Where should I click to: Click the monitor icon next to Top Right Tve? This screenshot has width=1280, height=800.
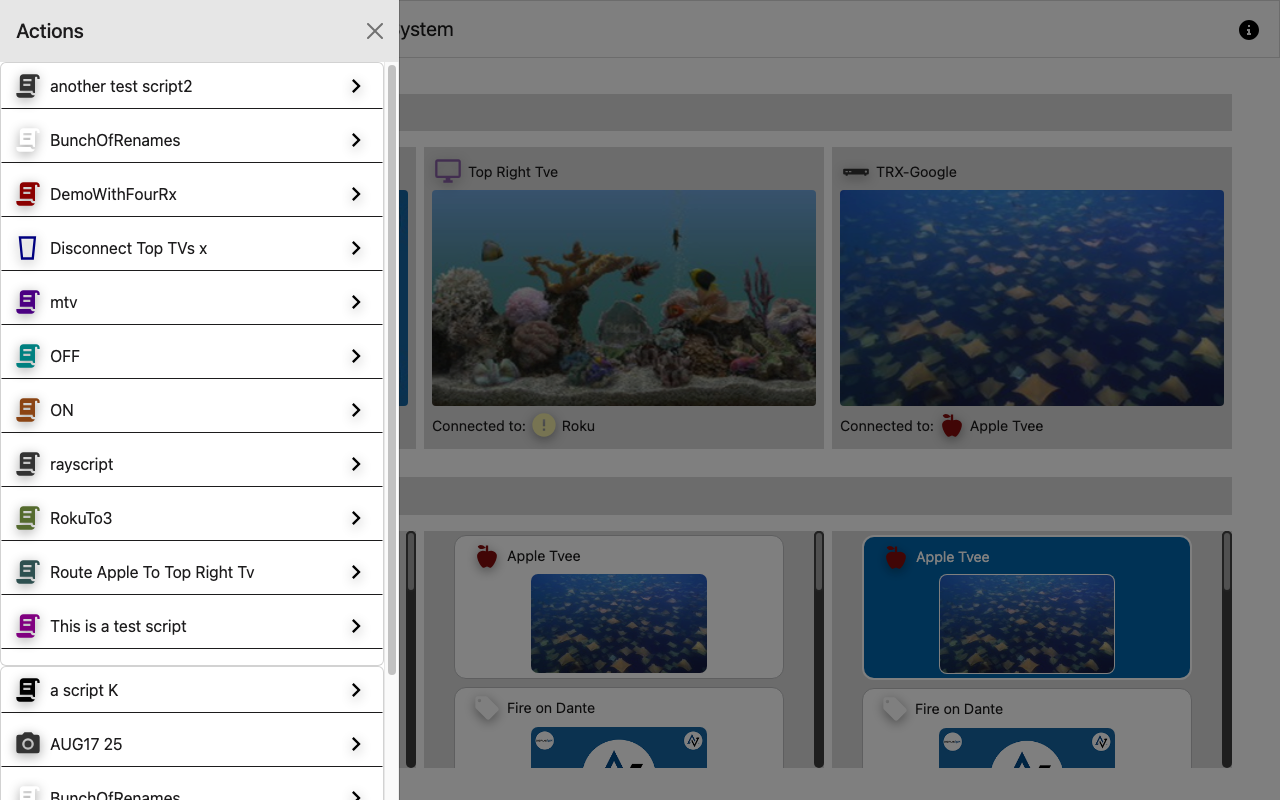pyautogui.click(x=448, y=171)
